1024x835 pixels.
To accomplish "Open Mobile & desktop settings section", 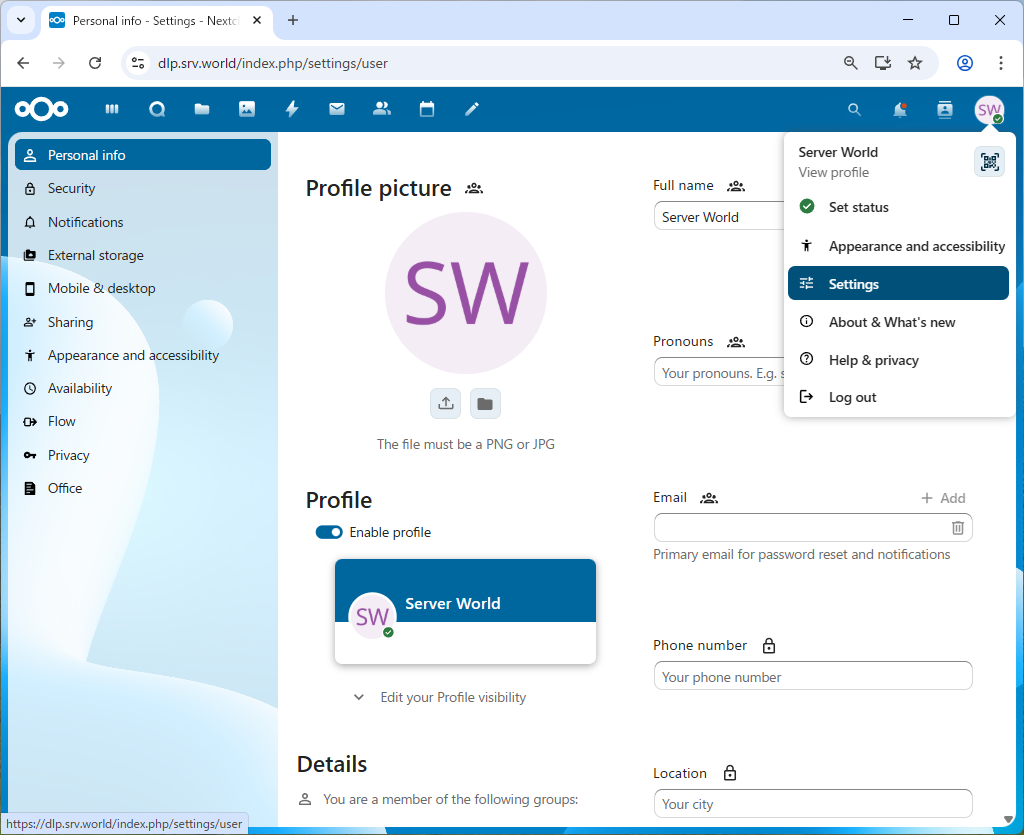I will pos(143,289).
